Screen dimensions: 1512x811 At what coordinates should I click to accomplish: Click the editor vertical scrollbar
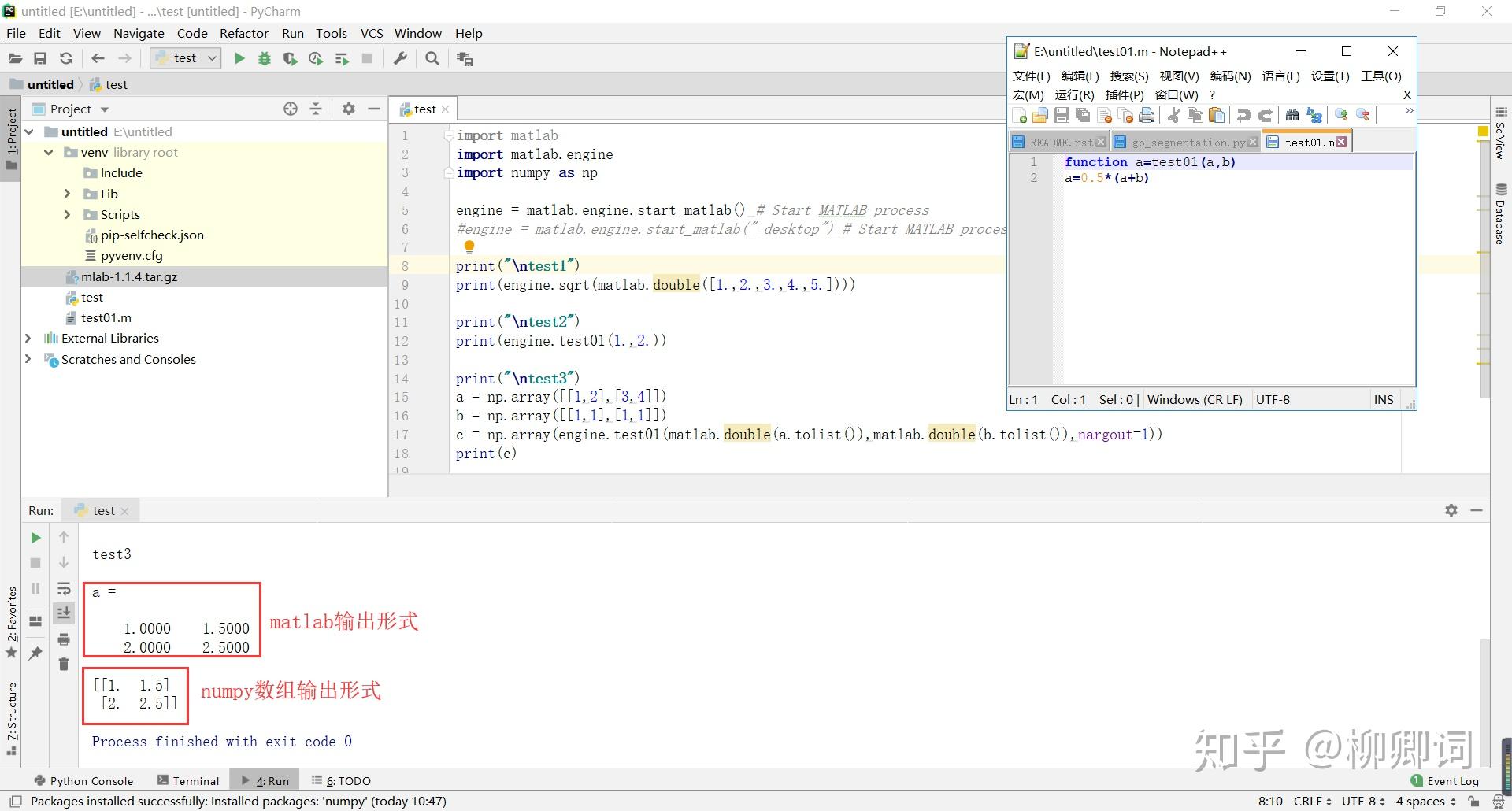(1484, 260)
